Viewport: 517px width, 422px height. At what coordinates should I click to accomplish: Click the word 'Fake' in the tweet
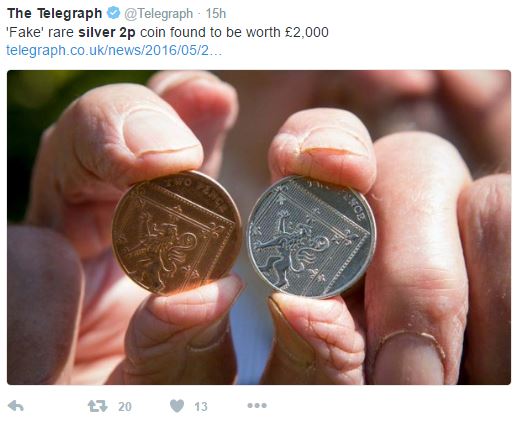(x=25, y=32)
